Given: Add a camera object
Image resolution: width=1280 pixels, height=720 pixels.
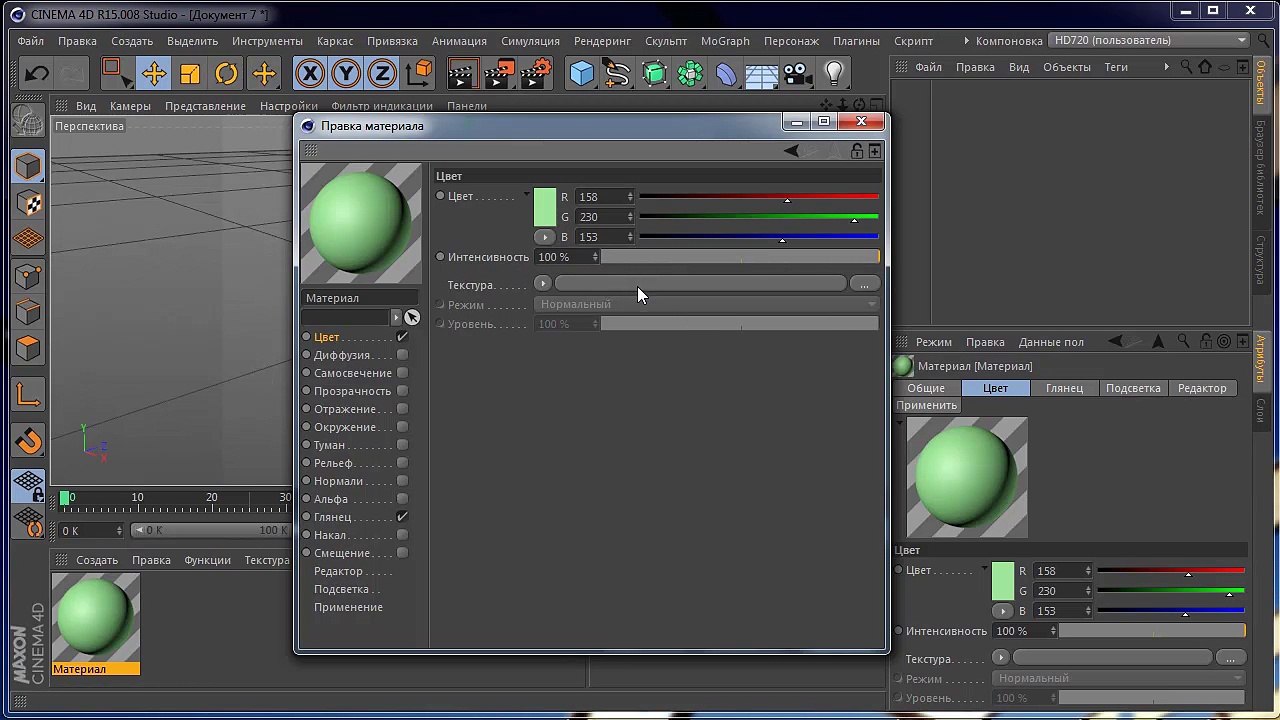Looking at the screenshot, I should tap(797, 73).
